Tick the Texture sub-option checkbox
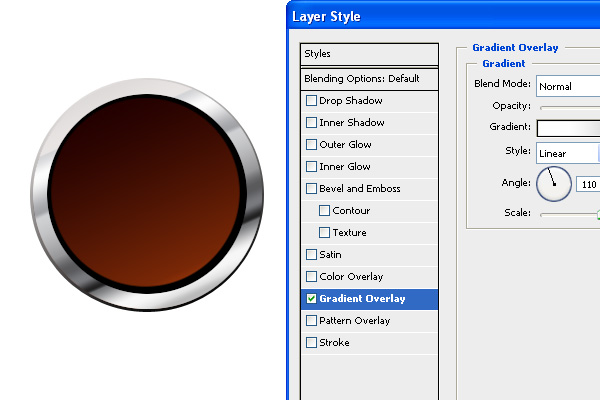Viewport: 600px width, 400px height. pos(325,233)
